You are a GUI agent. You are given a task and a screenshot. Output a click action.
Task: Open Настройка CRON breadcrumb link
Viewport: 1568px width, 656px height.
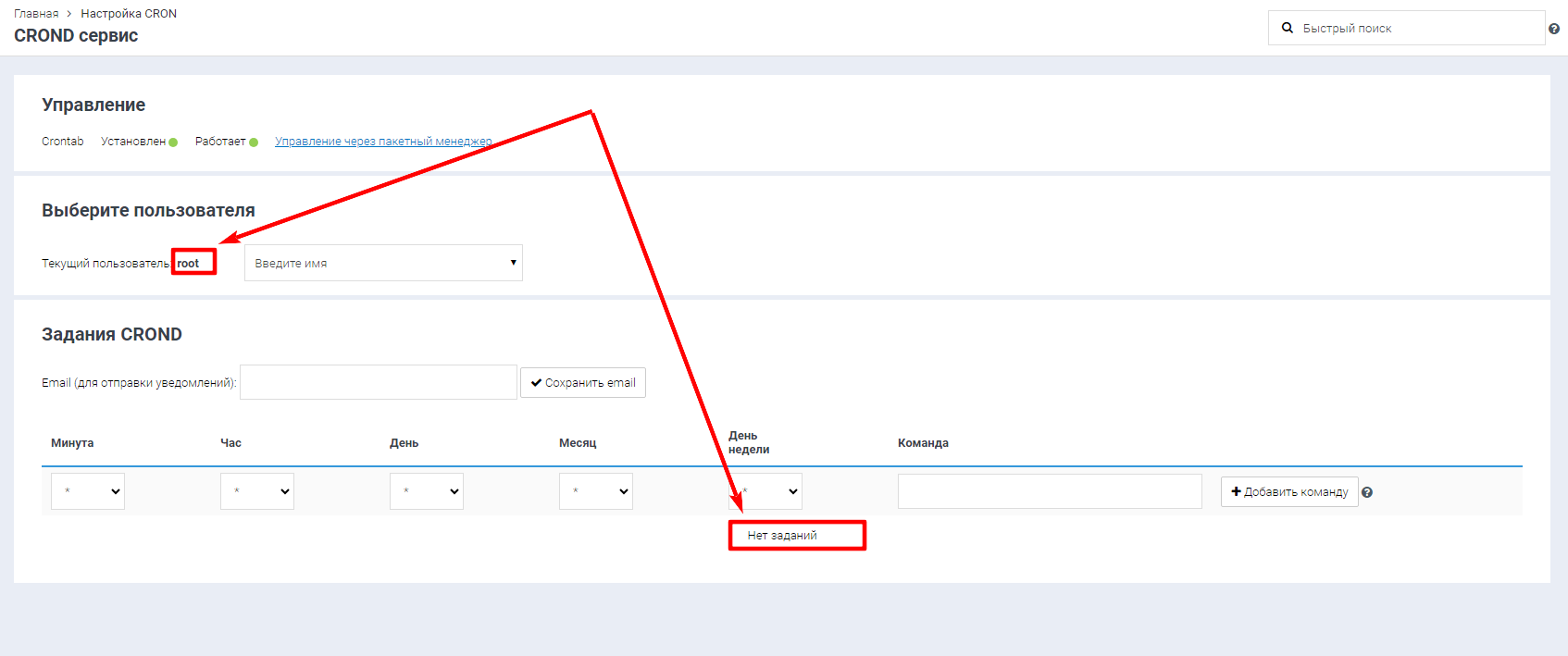click(129, 14)
